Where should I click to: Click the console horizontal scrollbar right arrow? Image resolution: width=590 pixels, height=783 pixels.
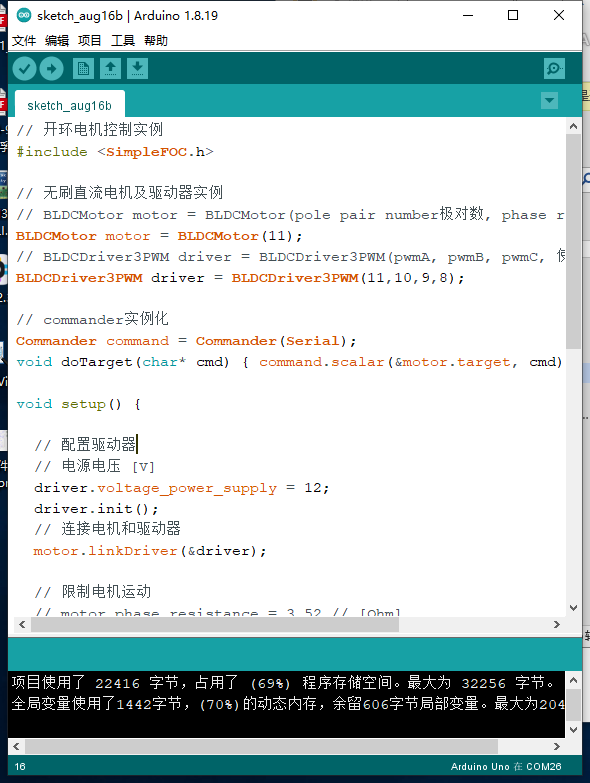point(557,747)
